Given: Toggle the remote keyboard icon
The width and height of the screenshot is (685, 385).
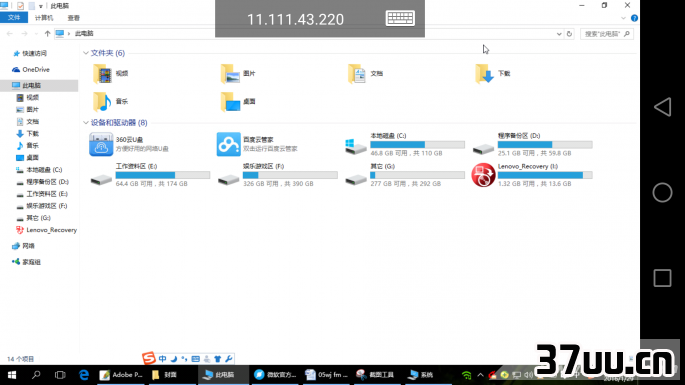Looking at the screenshot, I should pos(400,18).
